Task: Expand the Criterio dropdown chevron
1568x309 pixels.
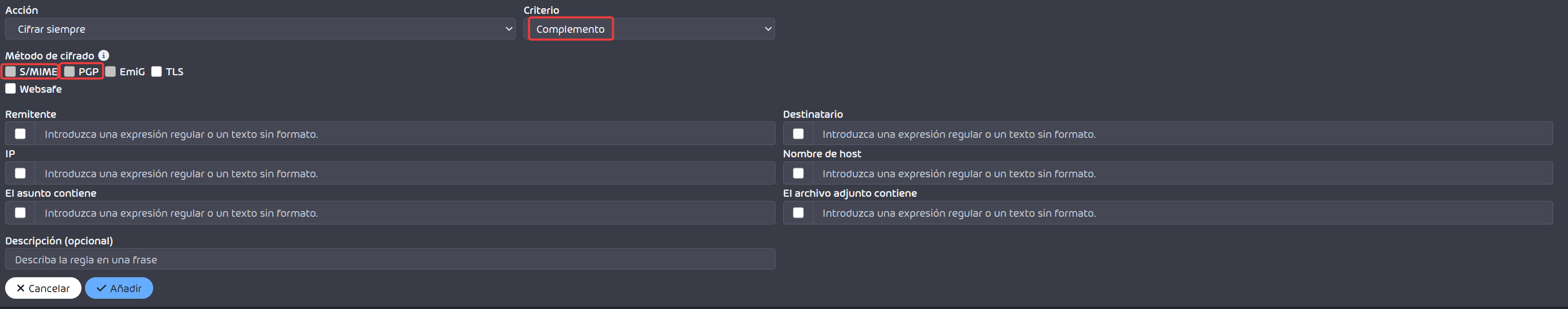Action: (x=767, y=29)
